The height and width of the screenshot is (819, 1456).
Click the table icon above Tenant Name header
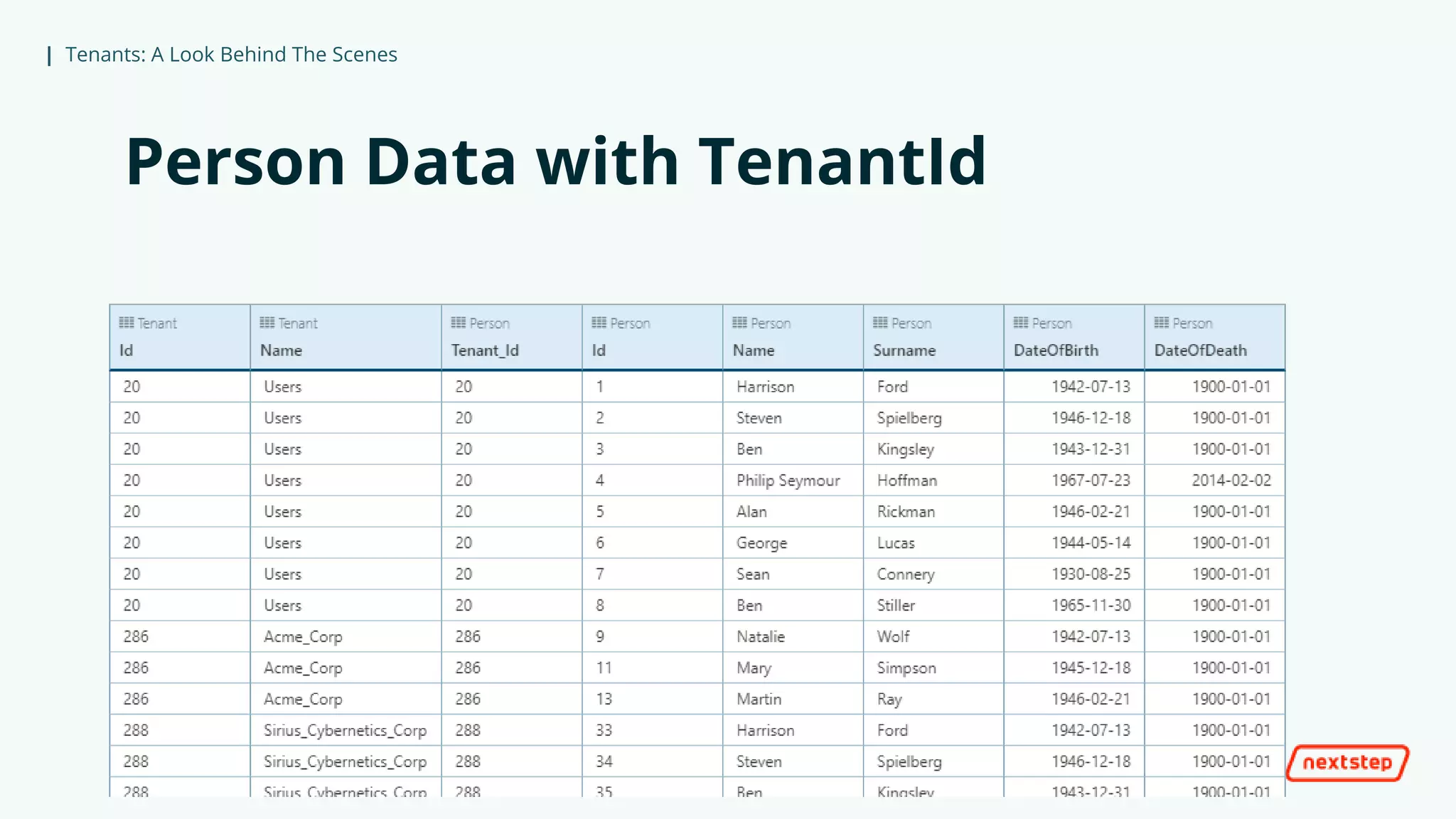(x=267, y=323)
